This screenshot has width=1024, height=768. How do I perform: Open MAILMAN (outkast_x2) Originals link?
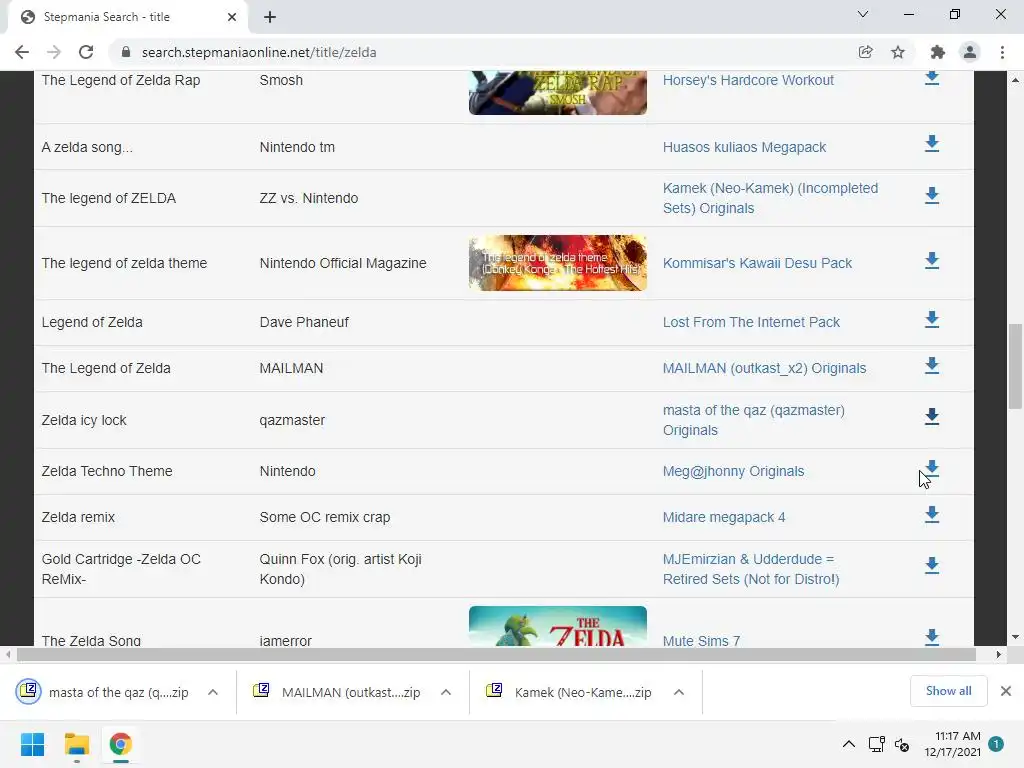pos(765,368)
